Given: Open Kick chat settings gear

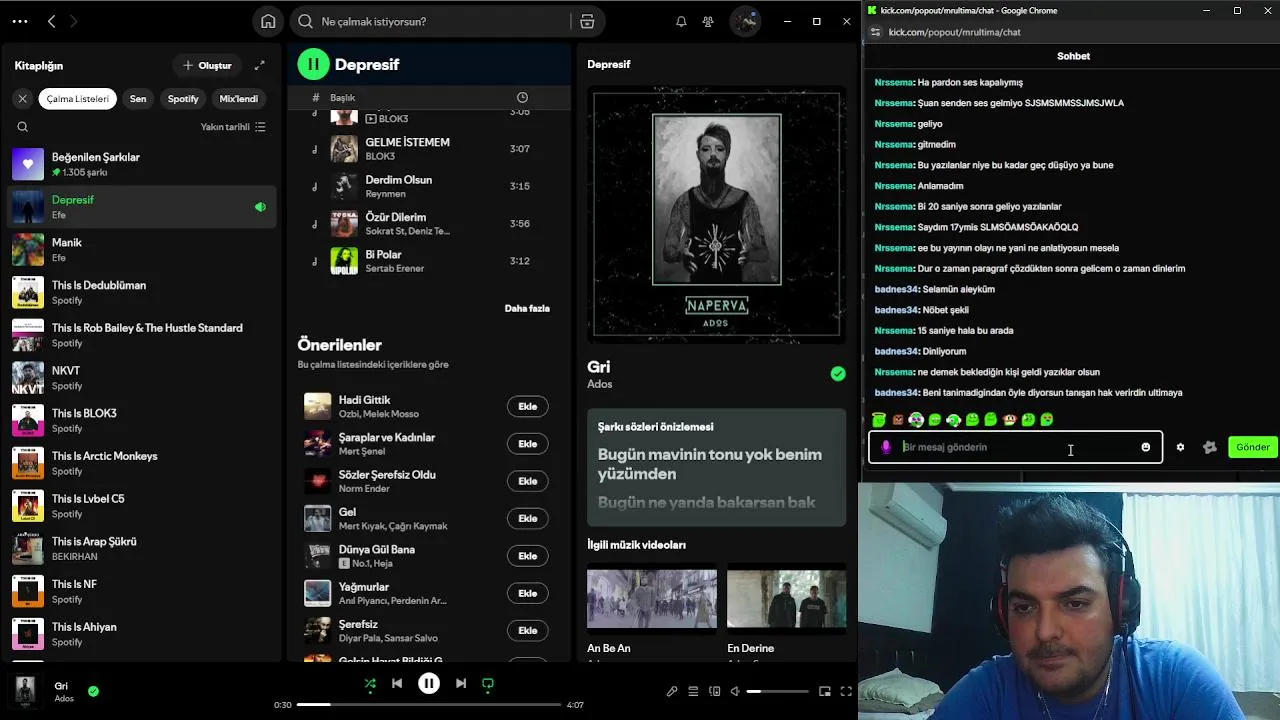Looking at the screenshot, I should coord(1180,447).
